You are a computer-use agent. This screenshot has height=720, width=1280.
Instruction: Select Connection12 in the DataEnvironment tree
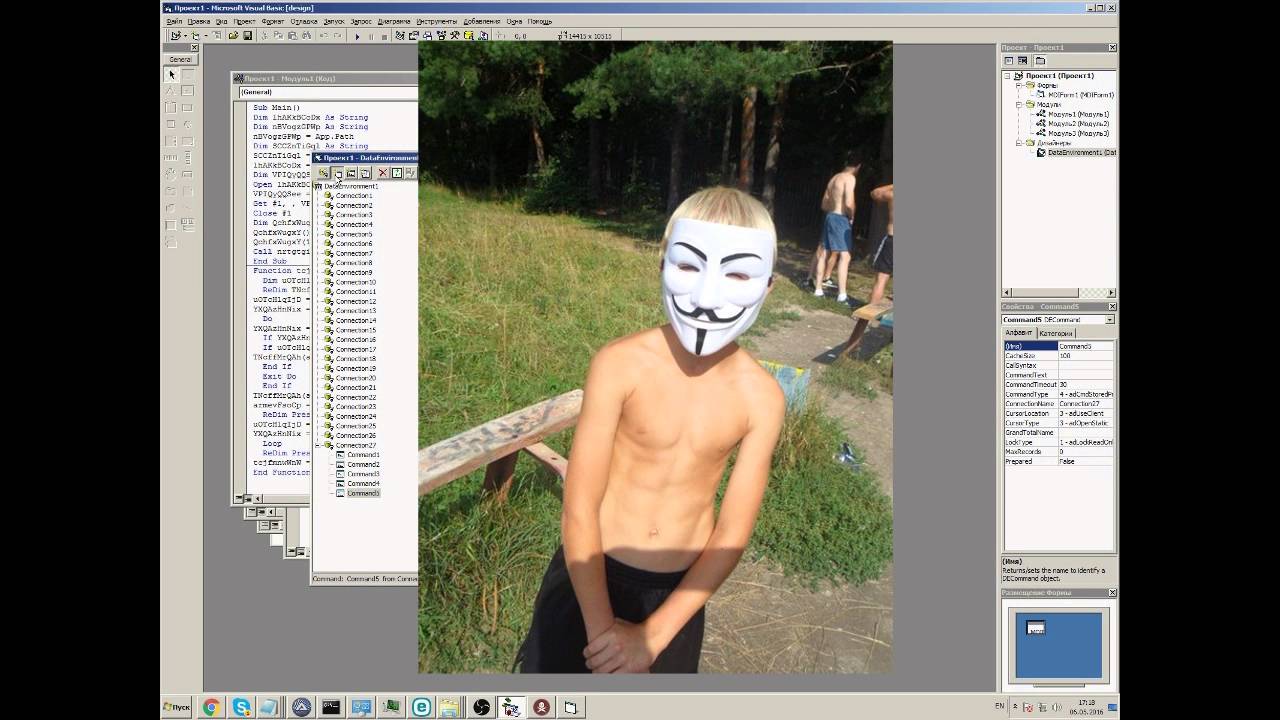coord(356,301)
